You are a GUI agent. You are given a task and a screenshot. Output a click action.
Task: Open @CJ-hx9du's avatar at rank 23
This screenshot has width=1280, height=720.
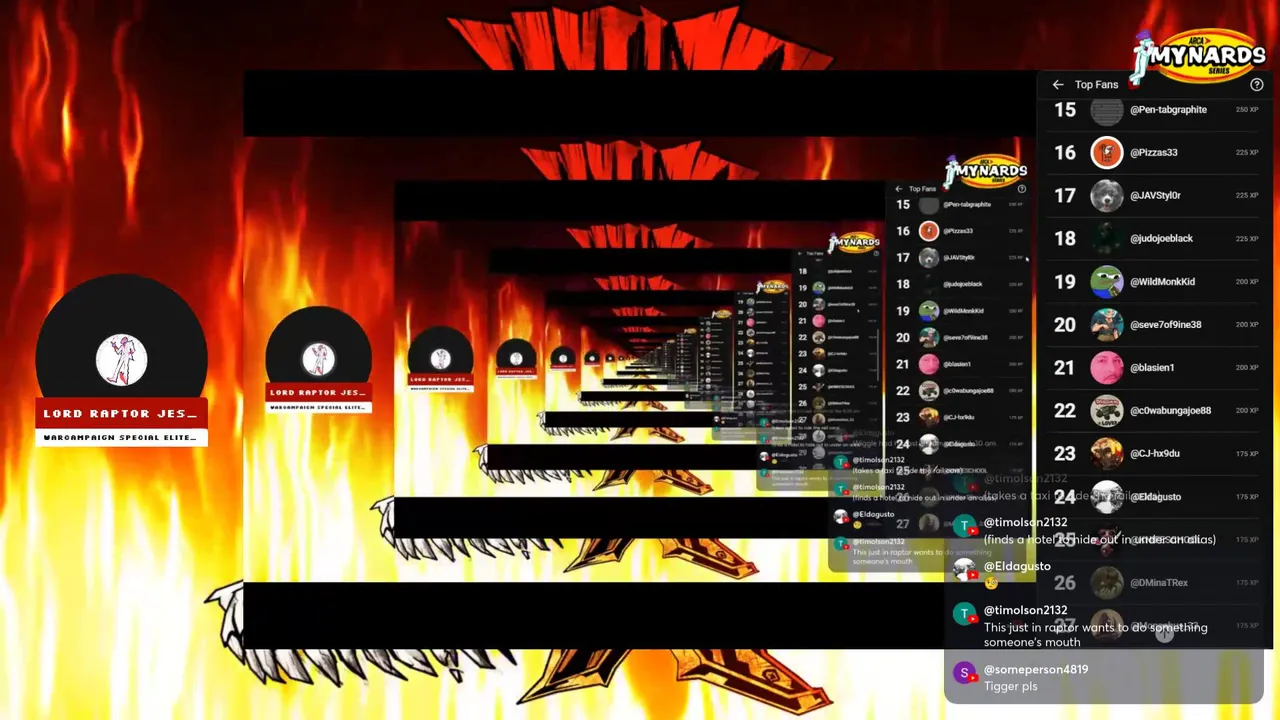pyautogui.click(x=1106, y=454)
